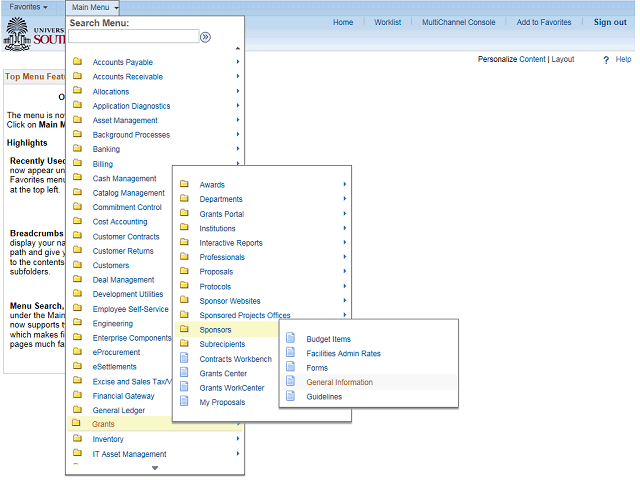Click the Customers folder icon
The height and width of the screenshot is (480, 640).
pyautogui.click(x=78, y=264)
